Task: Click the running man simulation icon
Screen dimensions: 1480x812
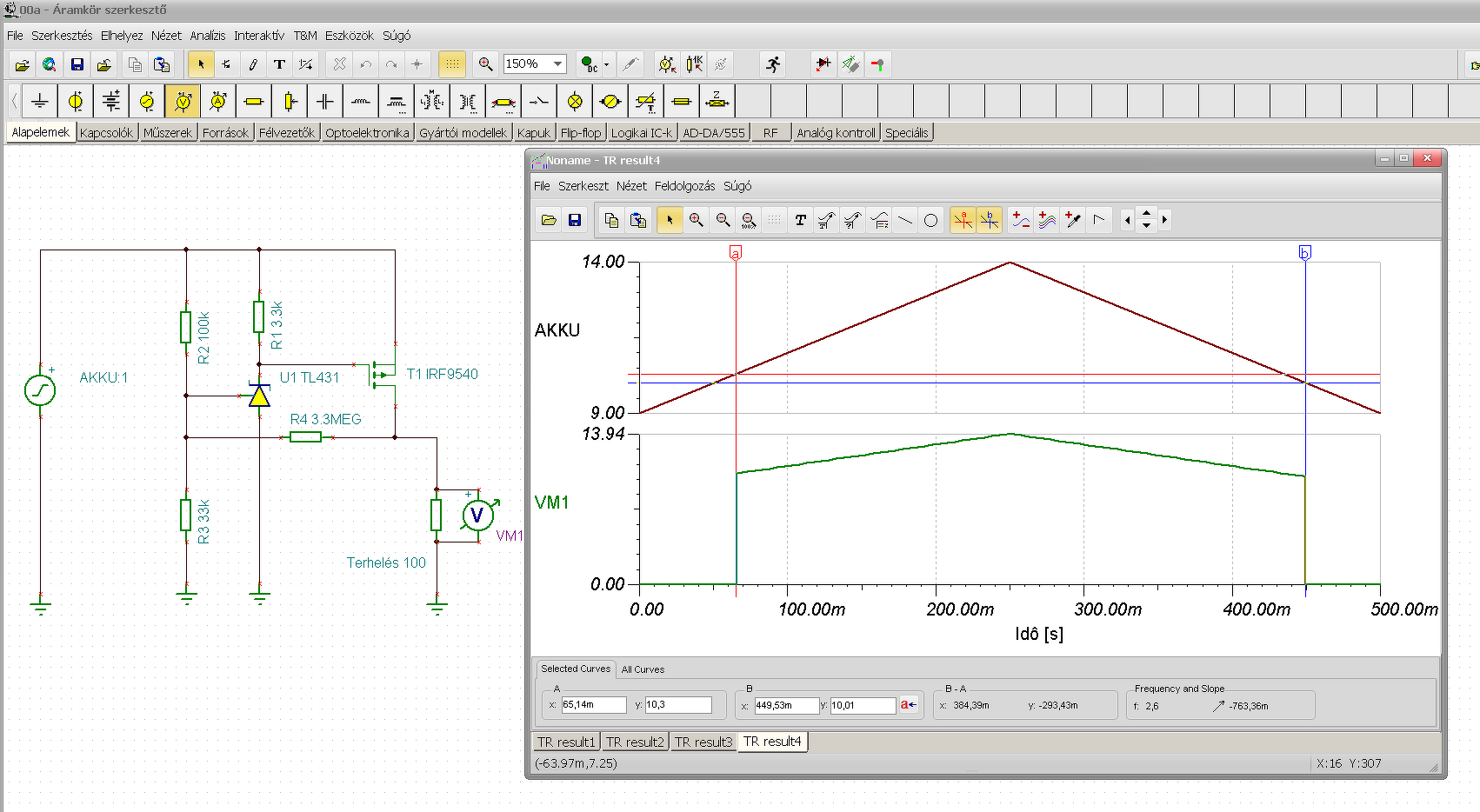Action: (772, 64)
